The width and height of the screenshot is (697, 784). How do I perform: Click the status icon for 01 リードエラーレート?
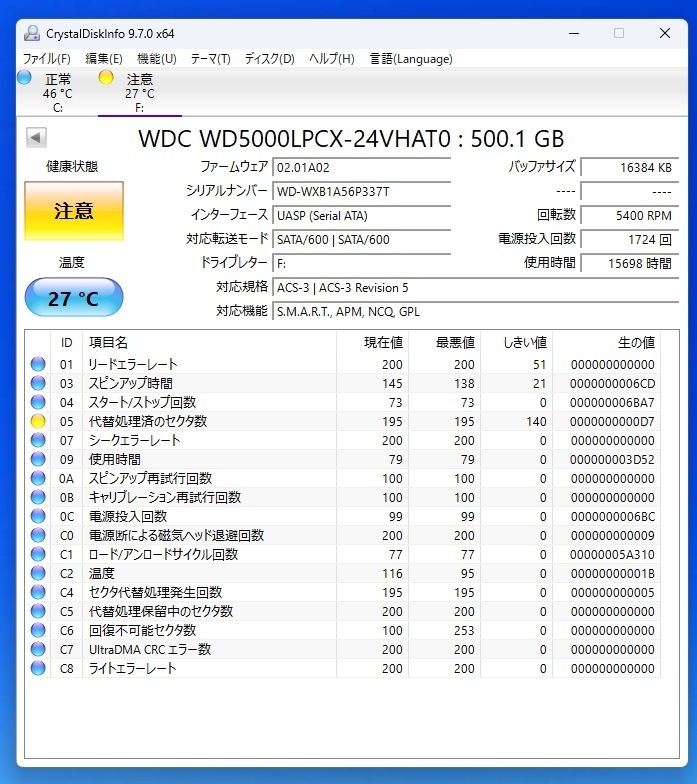pos(38,364)
